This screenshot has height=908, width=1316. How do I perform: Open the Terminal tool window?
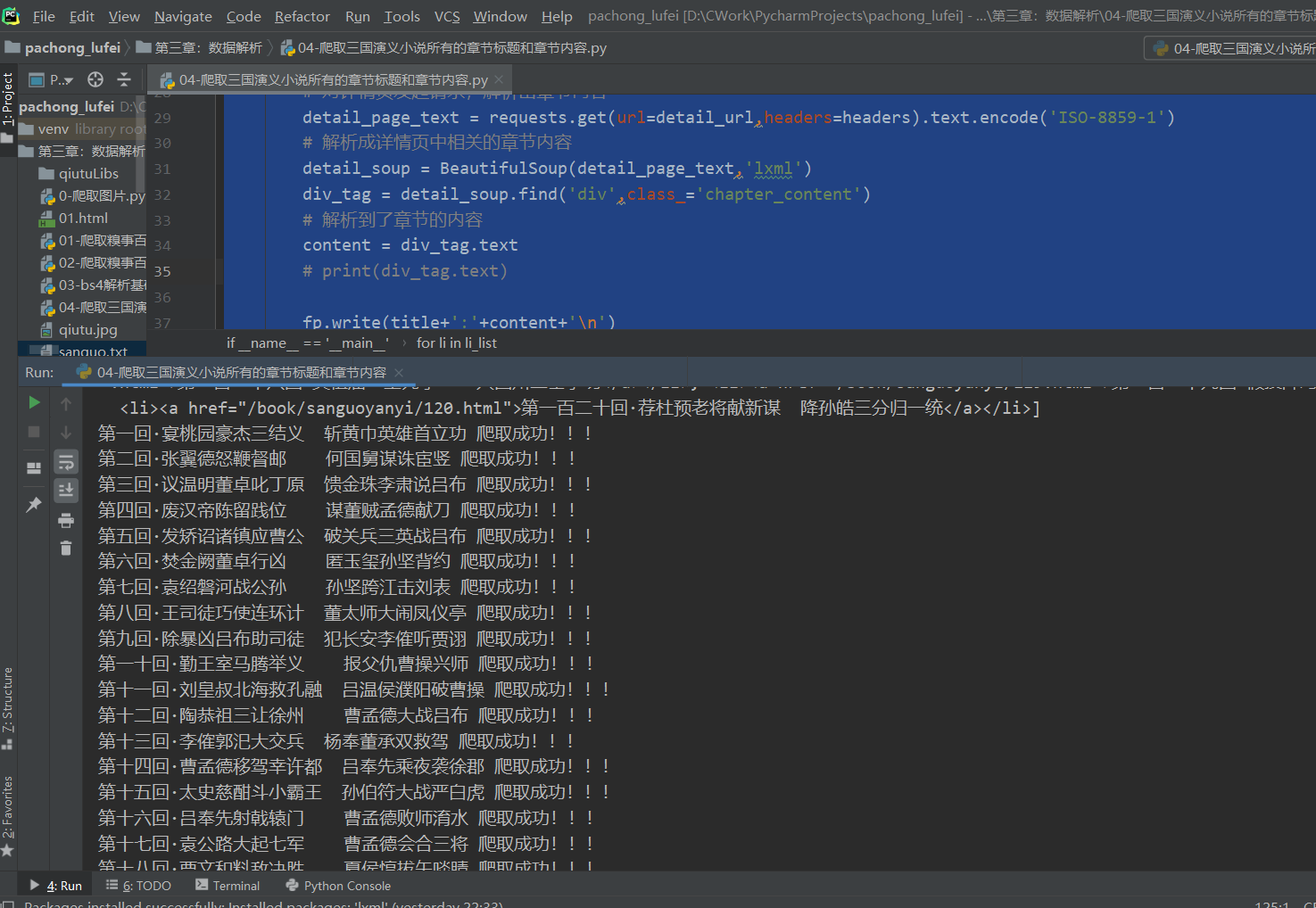click(228, 886)
